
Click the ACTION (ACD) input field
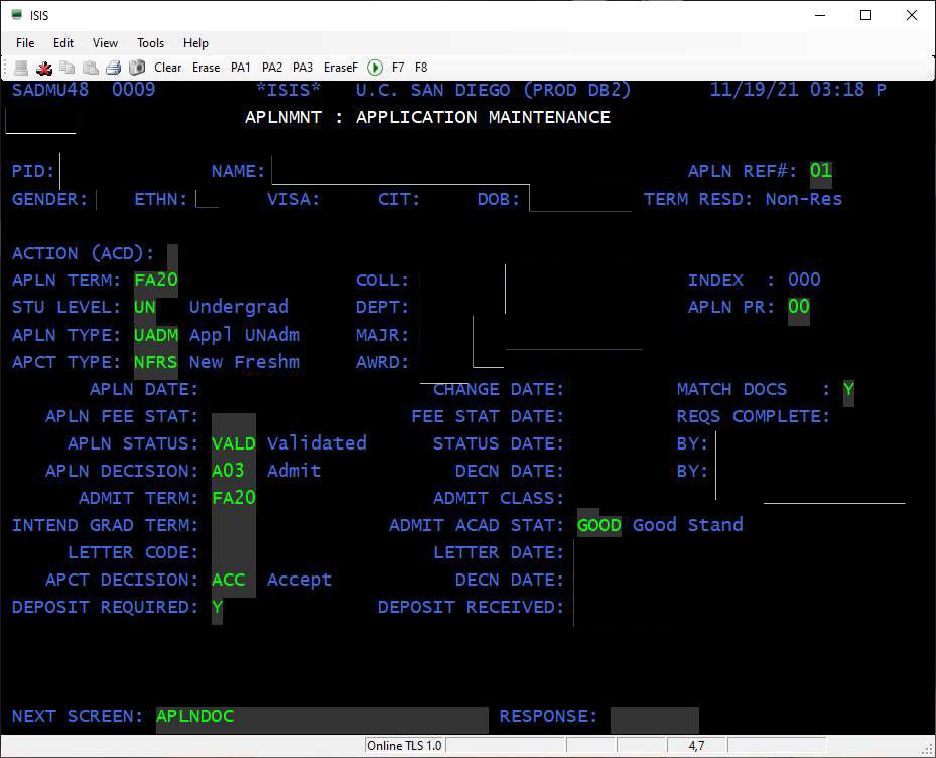172,255
